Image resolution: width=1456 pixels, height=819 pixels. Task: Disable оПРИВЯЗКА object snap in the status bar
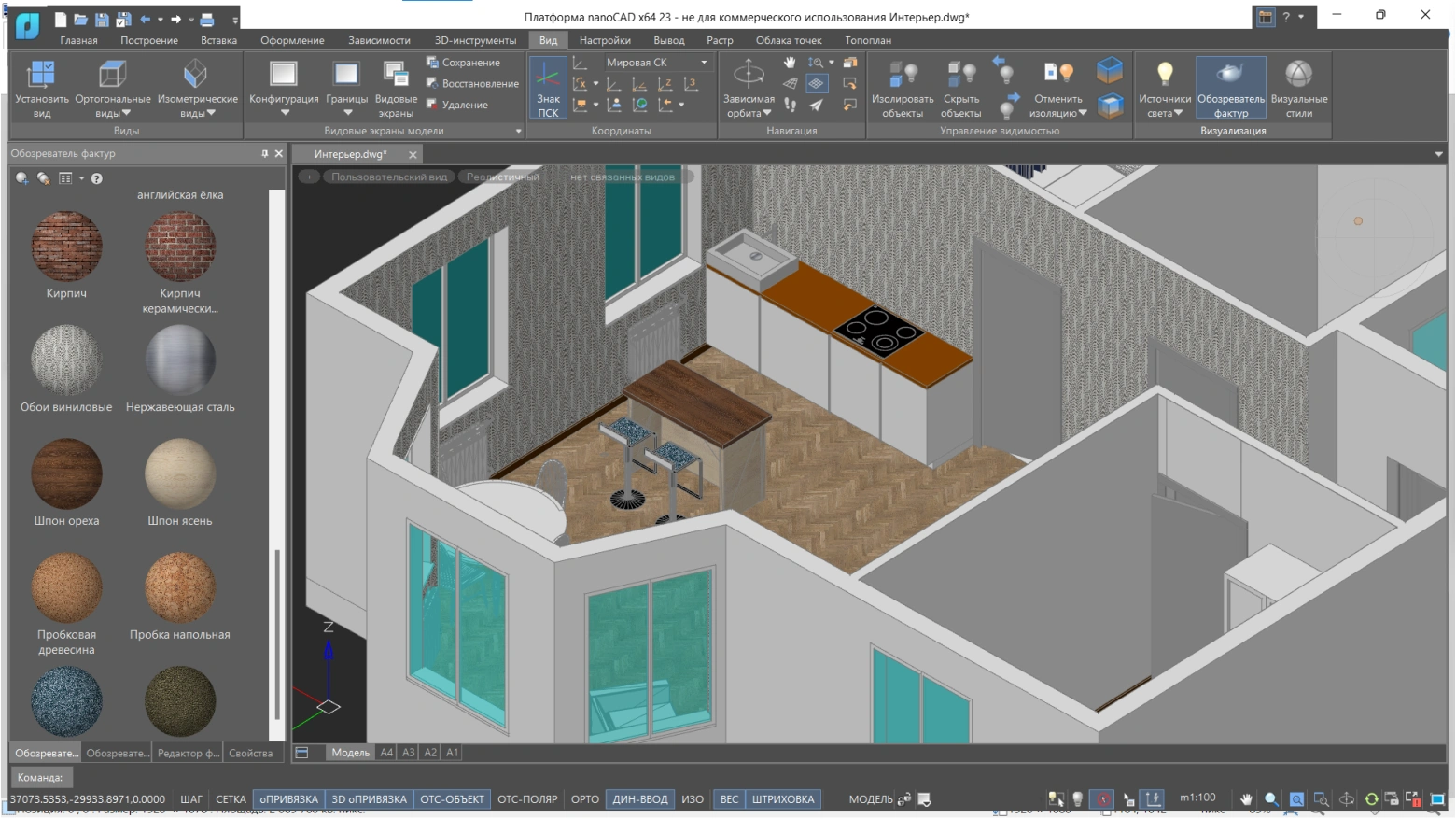point(288,799)
